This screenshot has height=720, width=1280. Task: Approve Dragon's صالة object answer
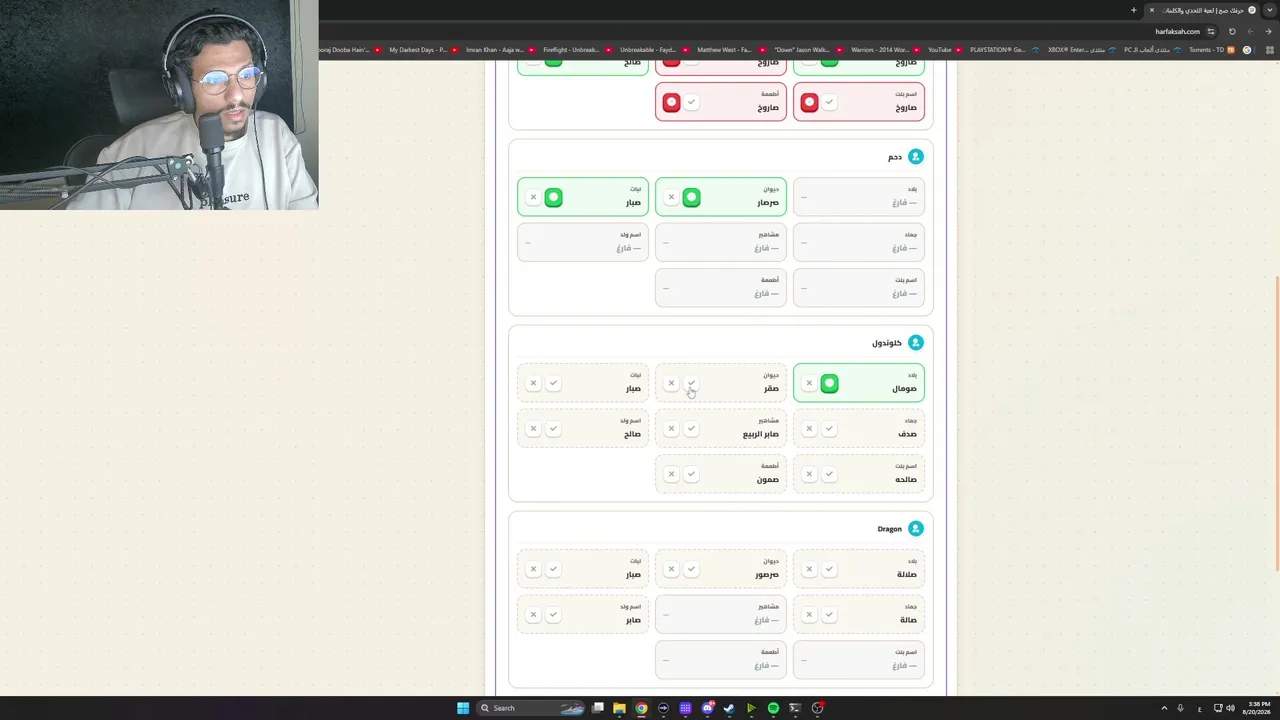point(829,614)
